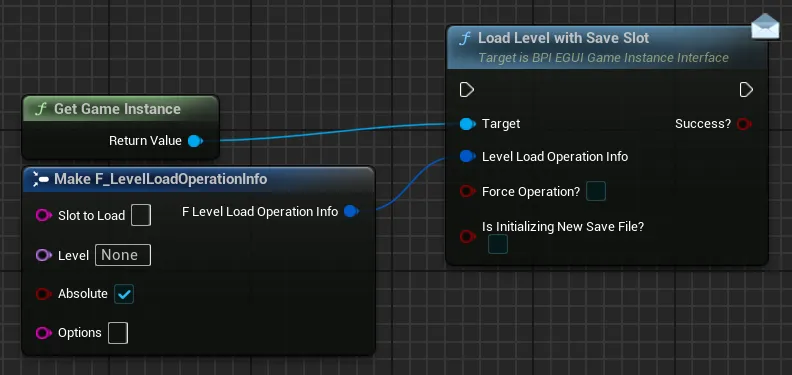Click the Slot to Load text field
This screenshot has width=792, height=375.
[x=141, y=215]
